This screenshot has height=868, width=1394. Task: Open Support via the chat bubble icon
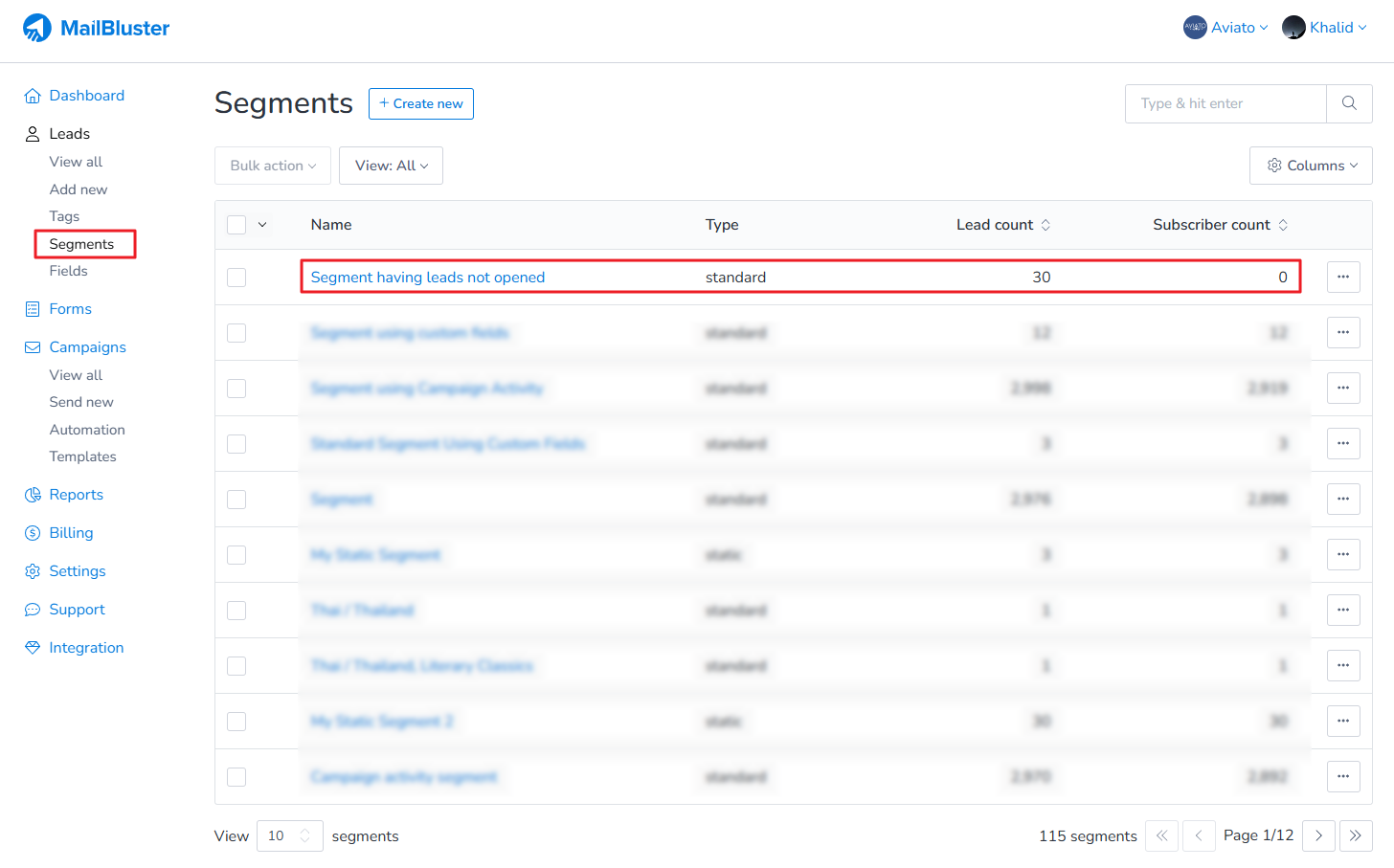tap(32, 609)
